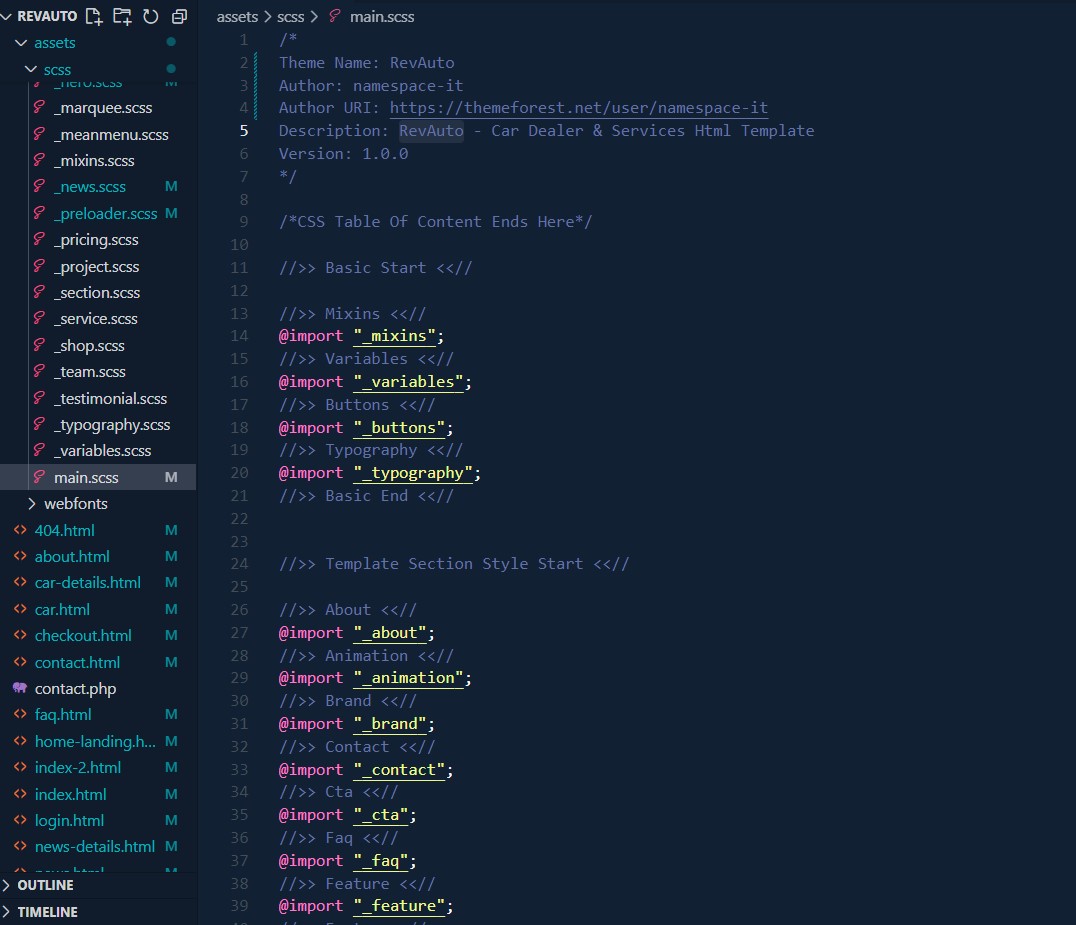Click the PHP elephant icon for contact.php
1076x925 pixels.
20,689
